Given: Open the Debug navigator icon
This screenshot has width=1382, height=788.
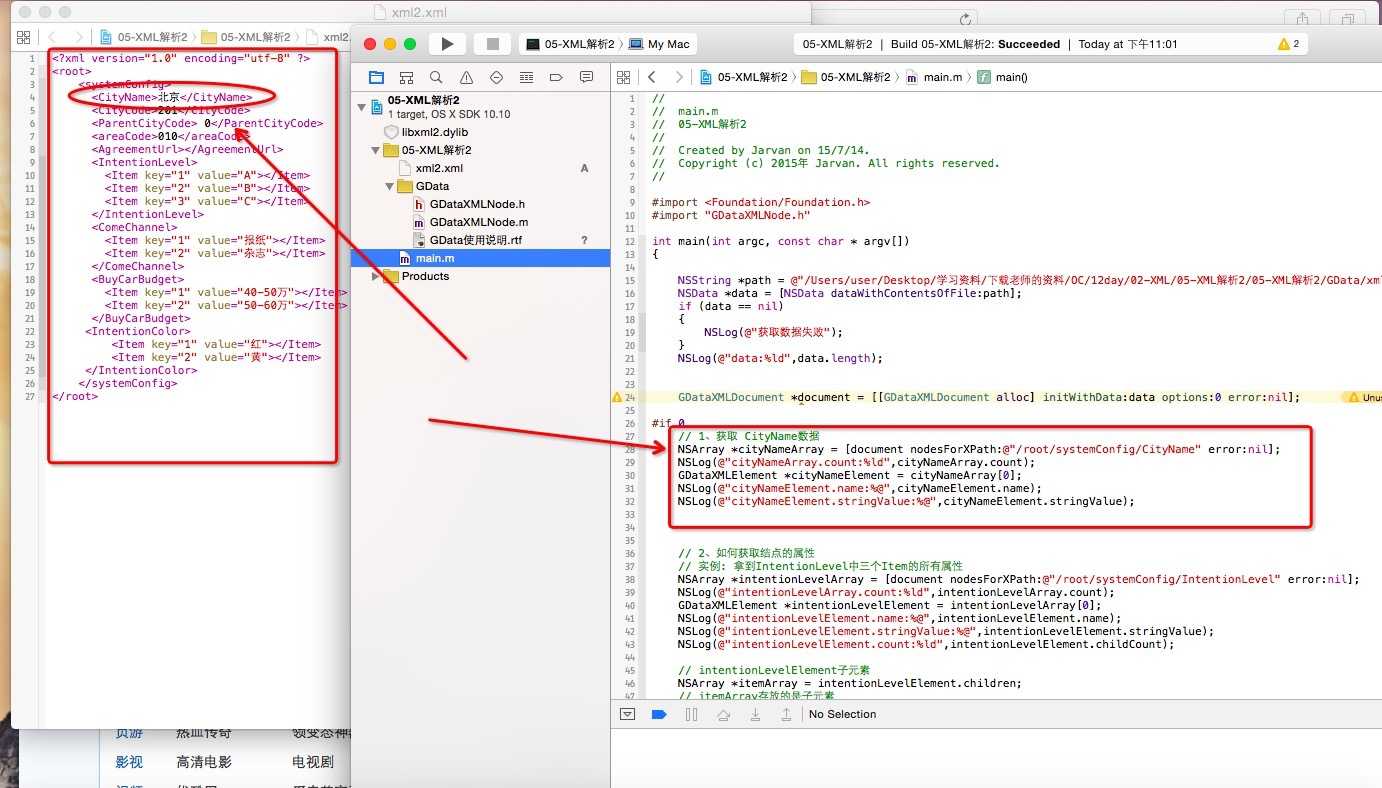Looking at the screenshot, I should coord(526,77).
